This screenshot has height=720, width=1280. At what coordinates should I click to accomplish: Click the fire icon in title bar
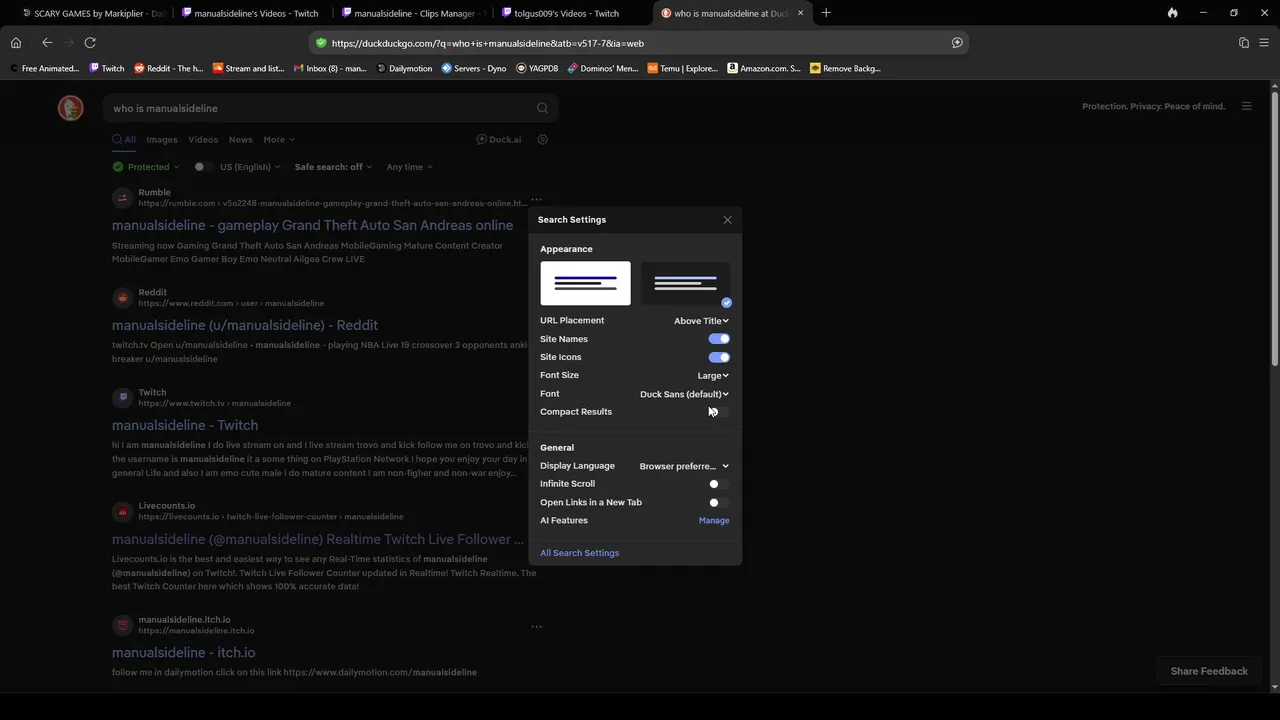click(1172, 13)
